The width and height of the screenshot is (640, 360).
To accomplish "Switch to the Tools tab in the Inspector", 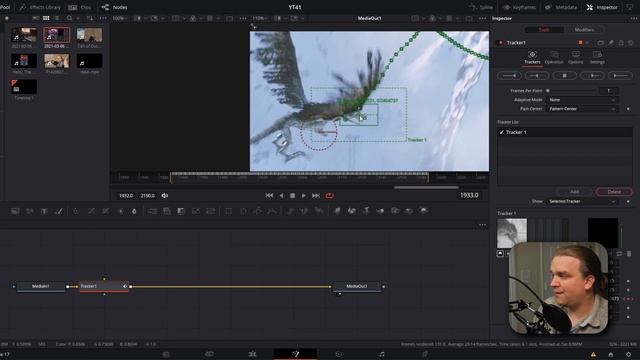I will (544, 30).
